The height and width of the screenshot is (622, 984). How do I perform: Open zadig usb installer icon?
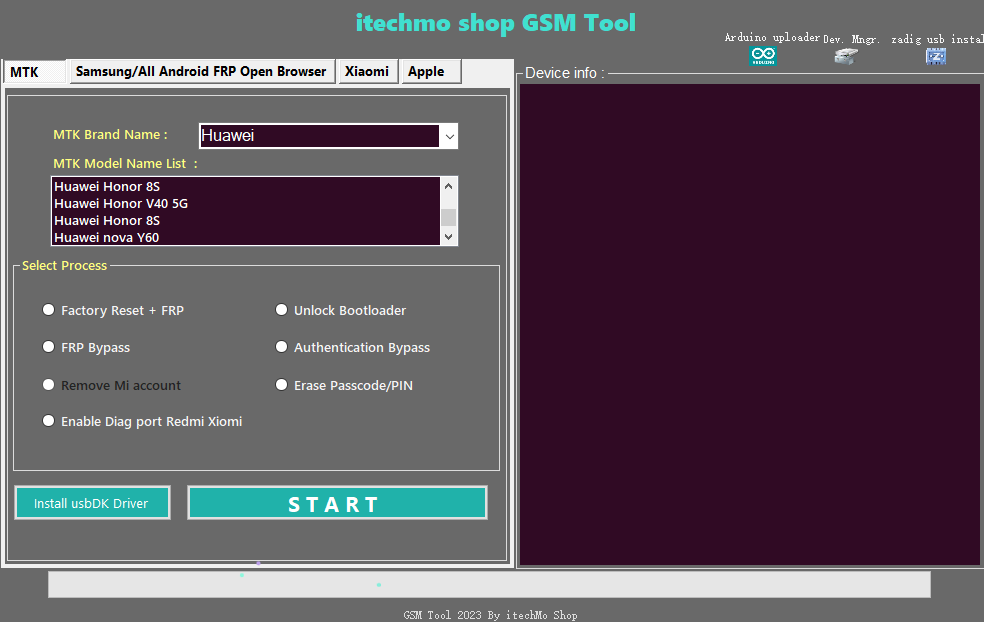tap(936, 56)
